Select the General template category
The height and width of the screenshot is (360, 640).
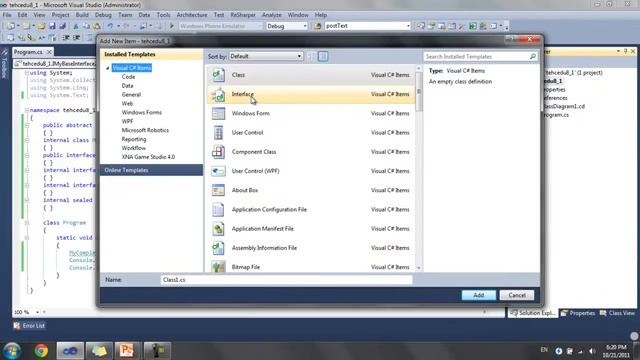131,94
